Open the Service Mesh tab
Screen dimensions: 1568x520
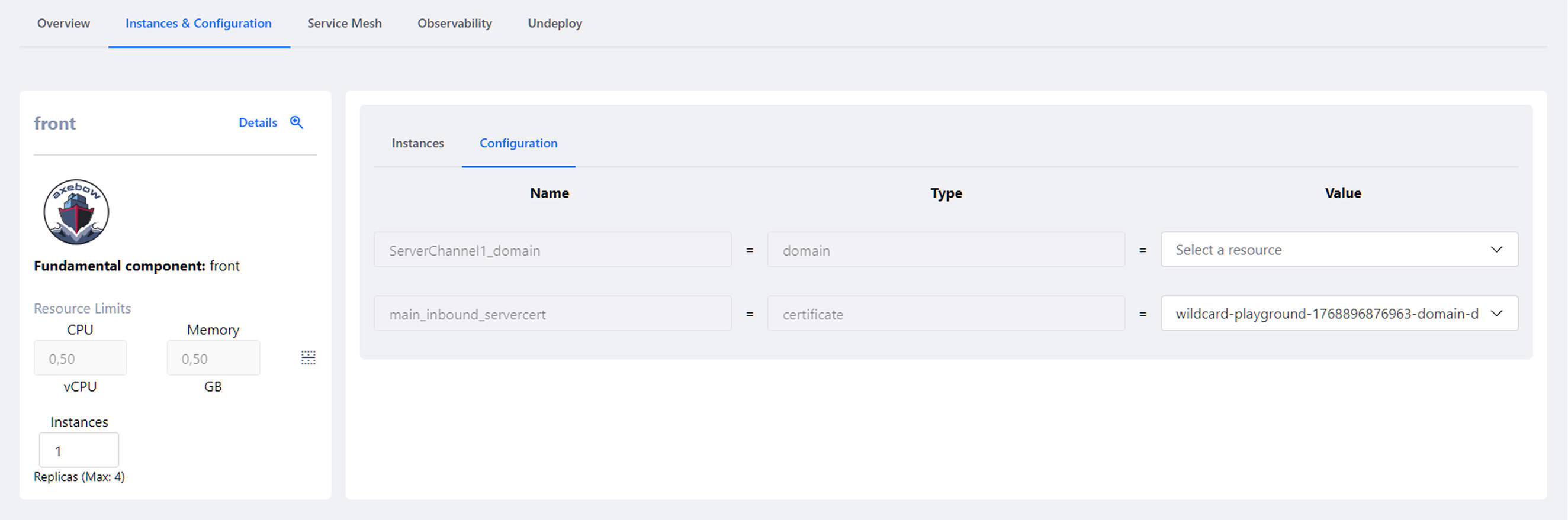[344, 23]
